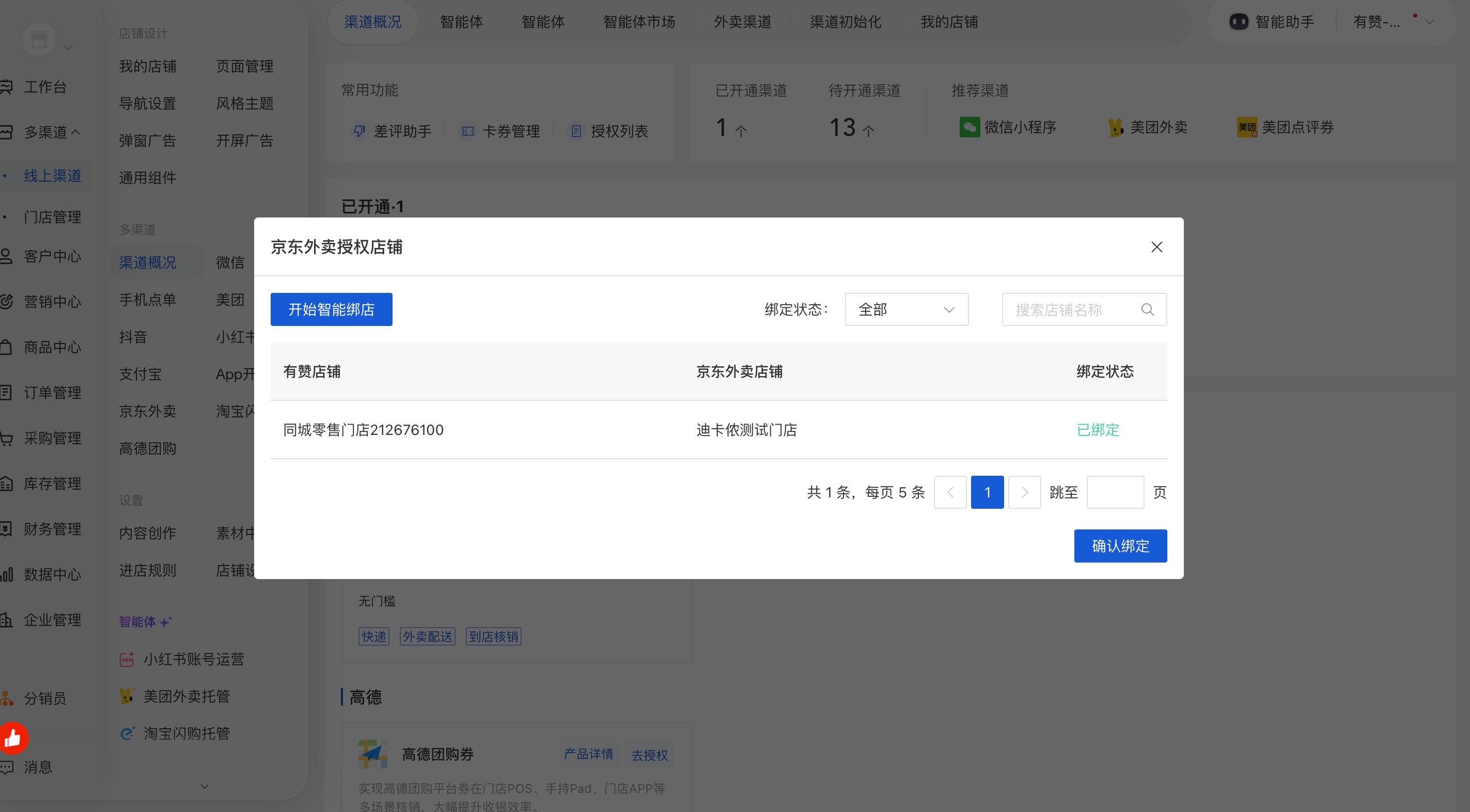Close the 京东外卖授权店铺 dialog
Viewport: 1470px width, 812px height.
point(1156,246)
